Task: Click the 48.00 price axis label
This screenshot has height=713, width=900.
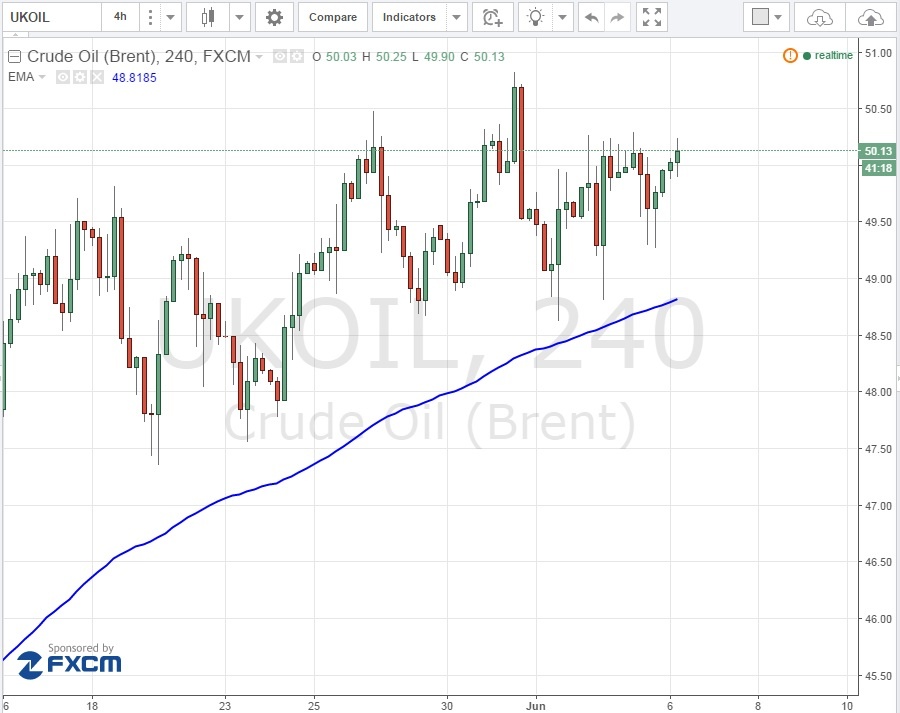Action: coord(879,392)
